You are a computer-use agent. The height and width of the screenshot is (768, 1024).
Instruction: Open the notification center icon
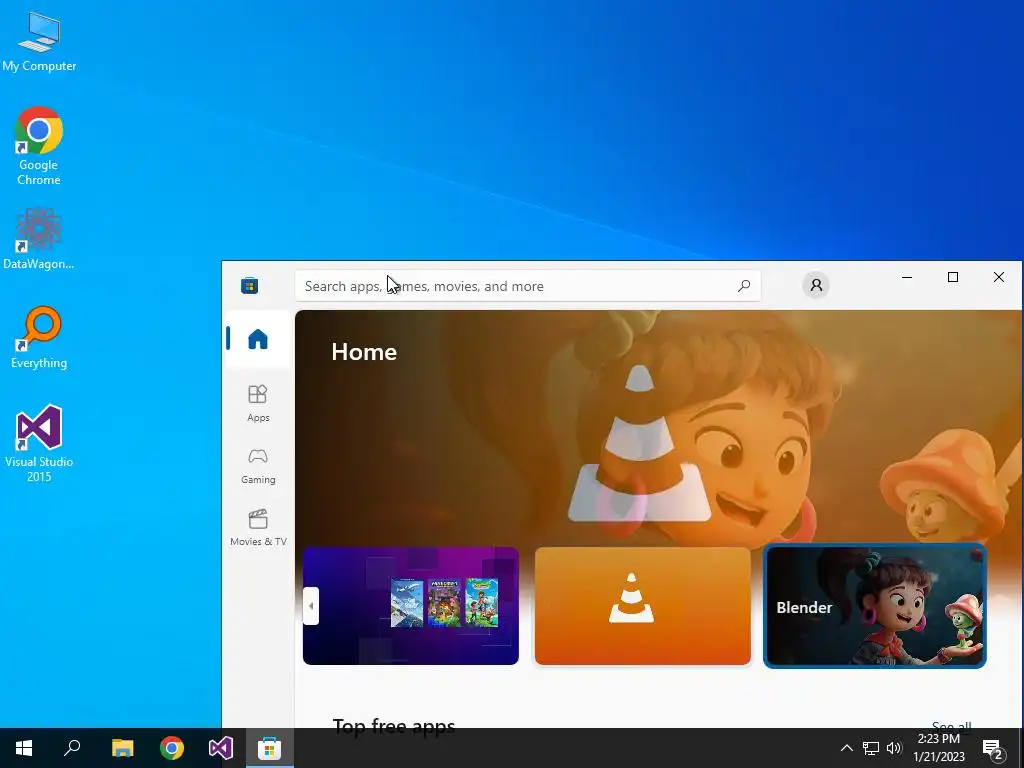coord(993,749)
